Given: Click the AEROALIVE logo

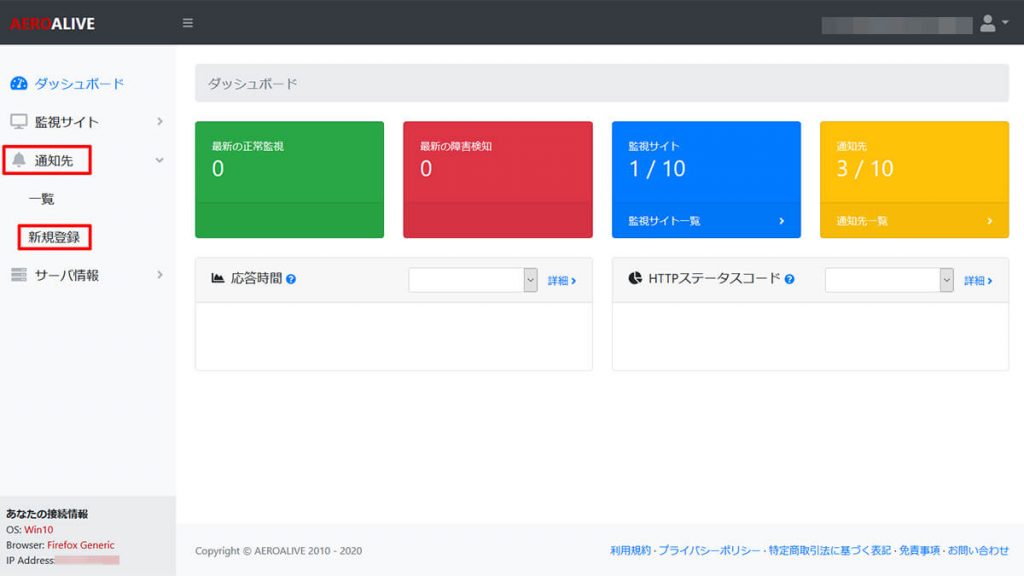Looking at the screenshot, I should coord(52,24).
